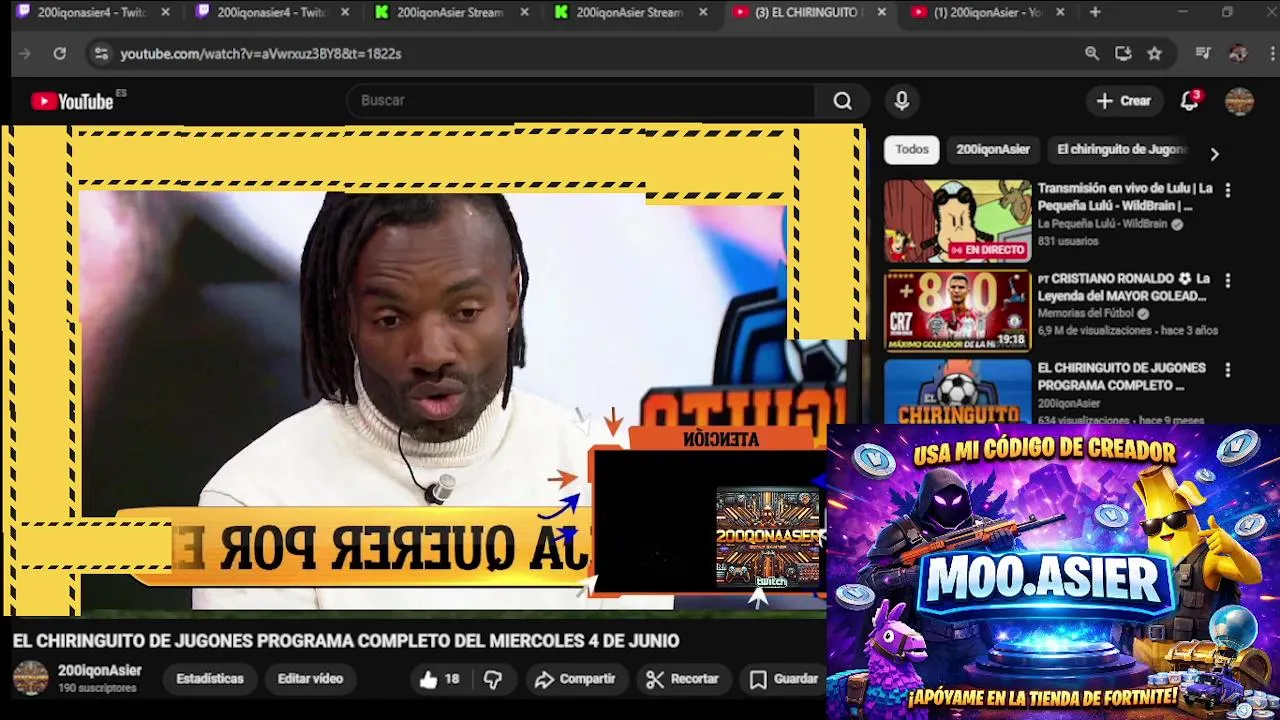This screenshot has height=720, width=1280.
Task: Open Cristiano Ronaldo 19:18 video thumbnail
Action: 957,311
